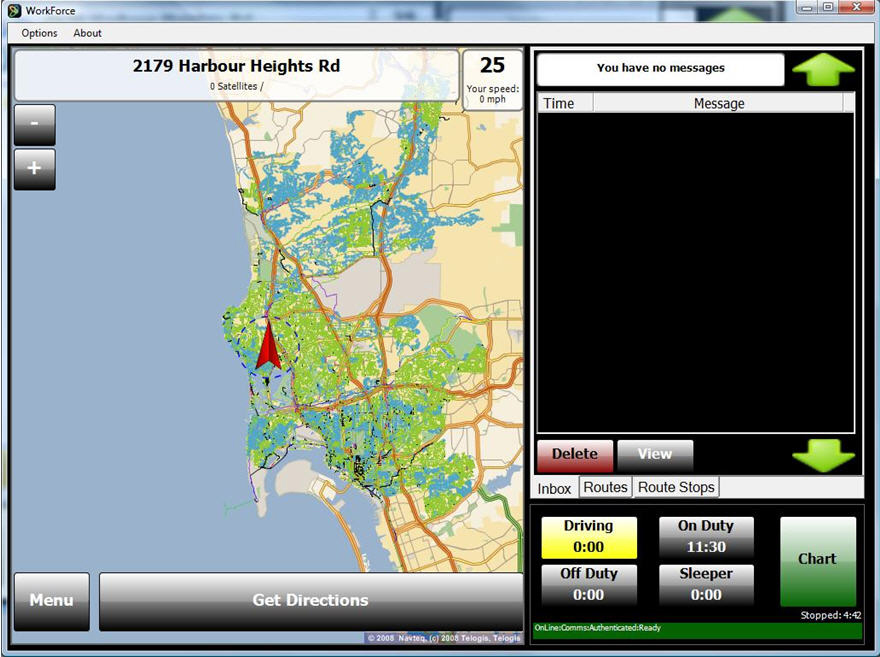Viewport: 880px width, 657px height.
Task: Click the green up arrow in messages
Action: tap(823, 70)
